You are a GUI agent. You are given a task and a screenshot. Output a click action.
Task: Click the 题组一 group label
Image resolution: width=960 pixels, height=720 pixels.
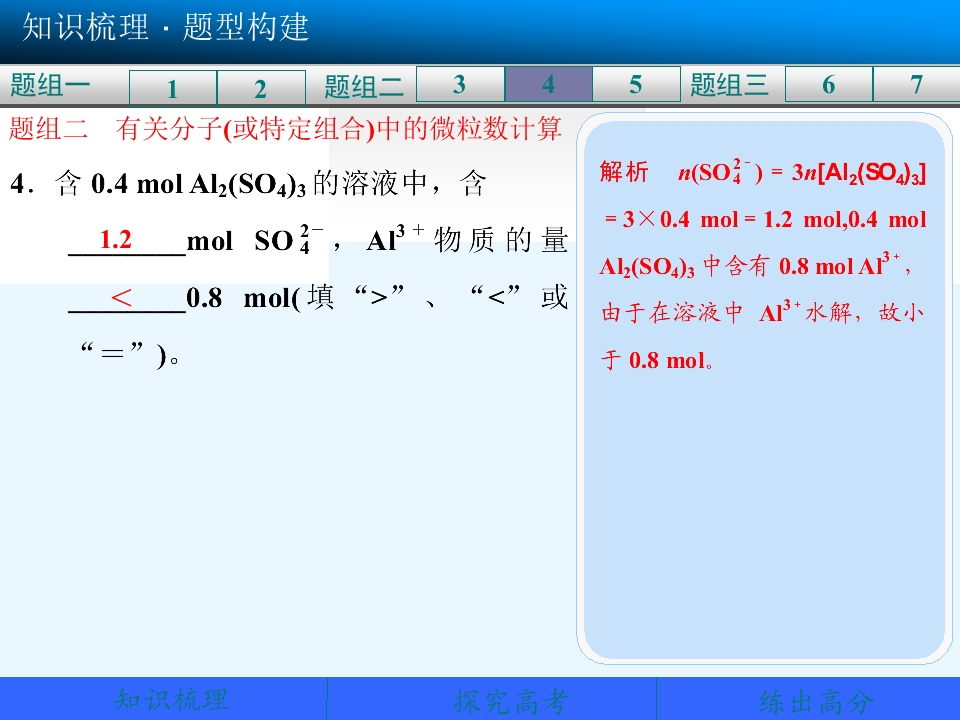click(x=50, y=84)
